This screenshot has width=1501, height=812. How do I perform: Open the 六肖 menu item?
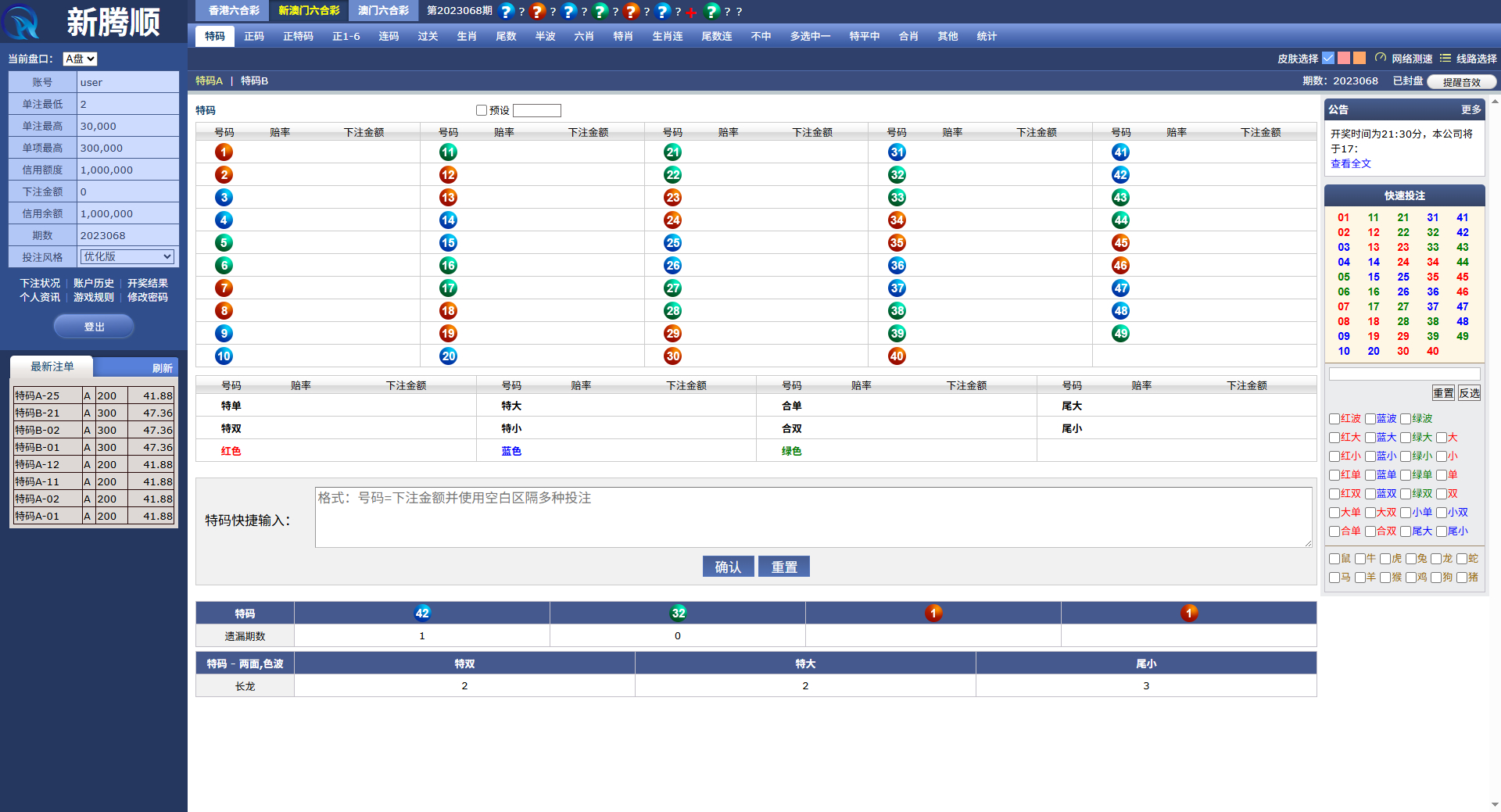click(x=584, y=36)
